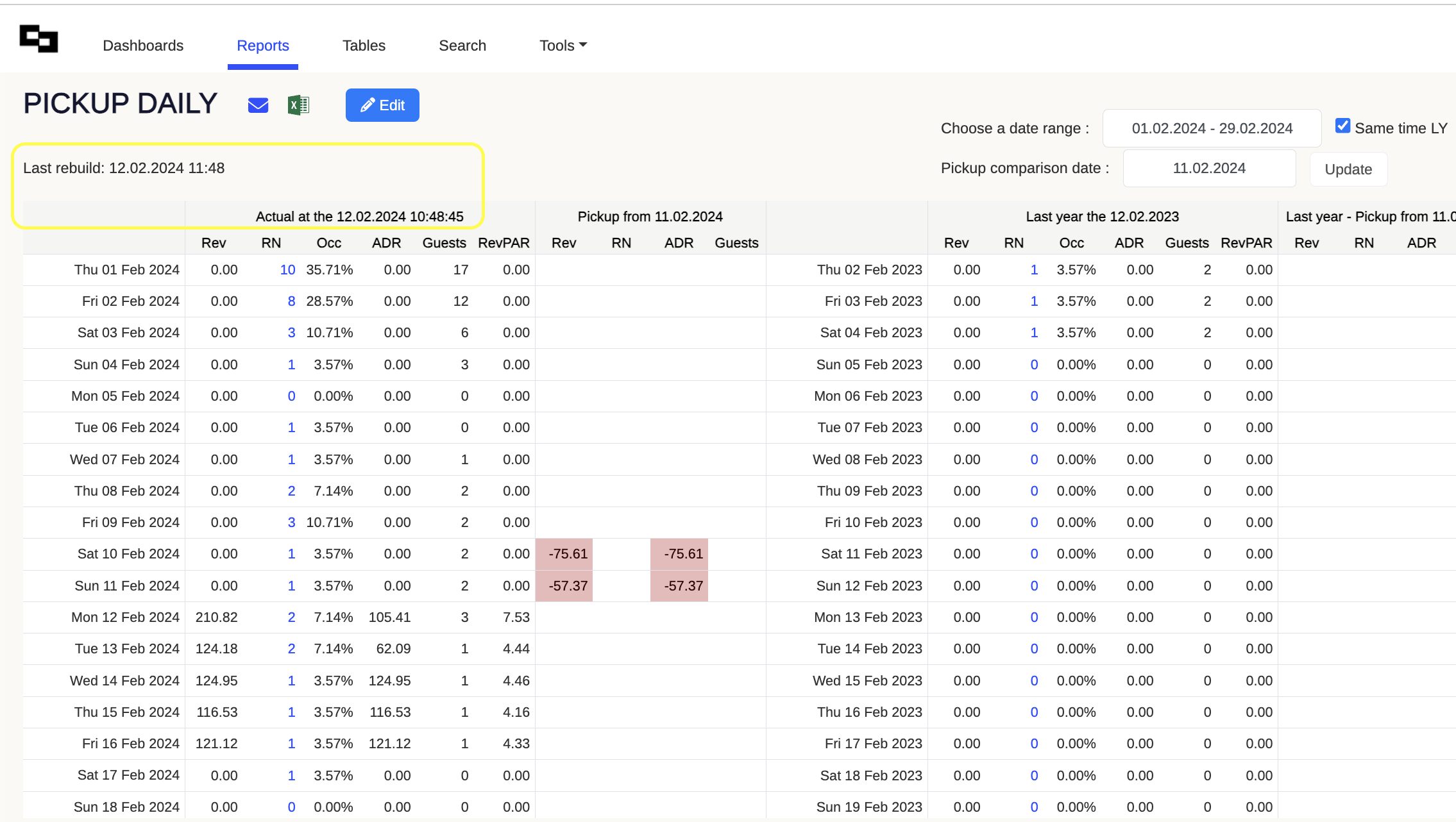This screenshot has width=1456, height=822.
Task: Open last-year RN link for Sun 19 Feb 2023
Action: (x=1034, y=807)
